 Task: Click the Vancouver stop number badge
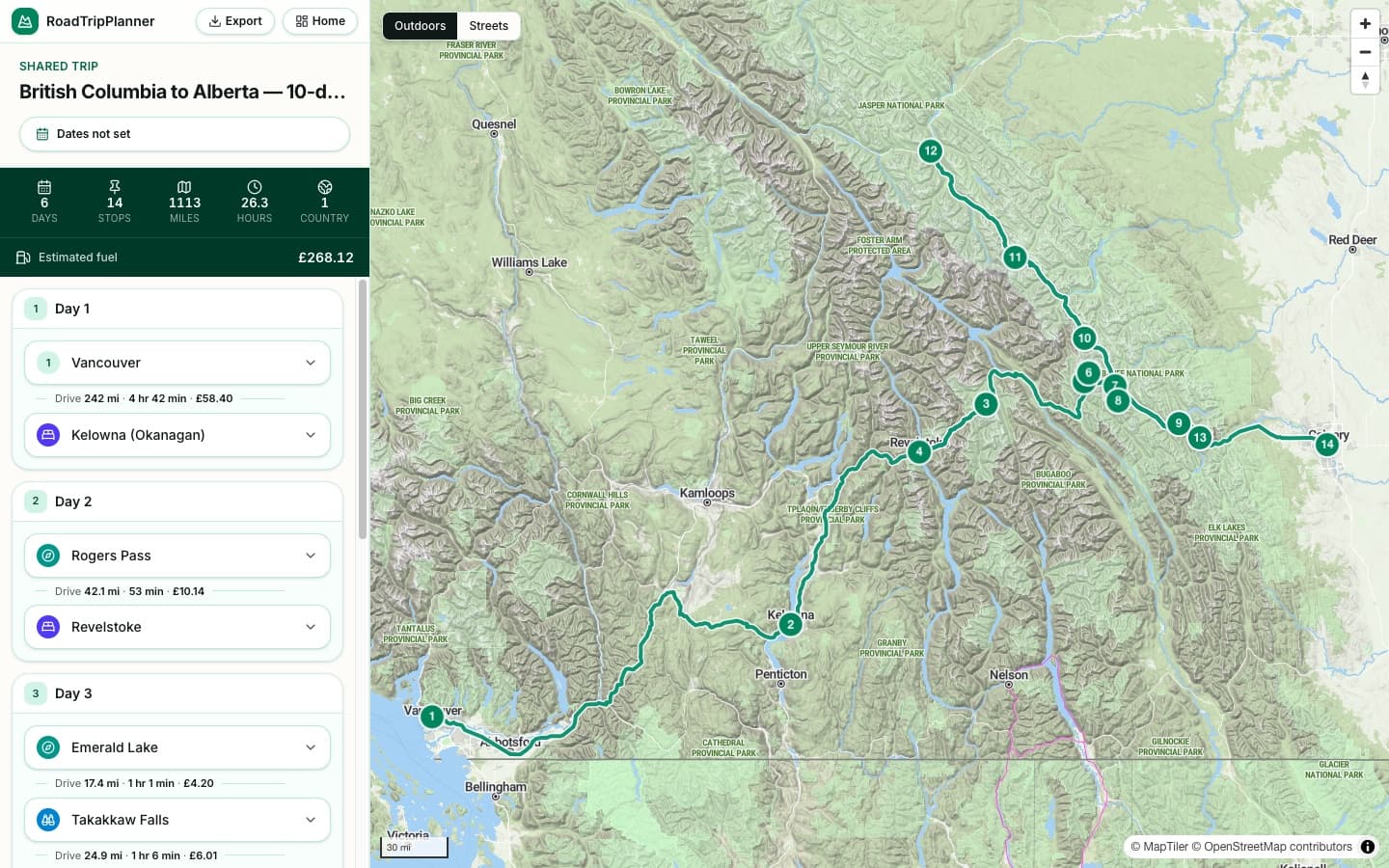(x=48, y=363)
